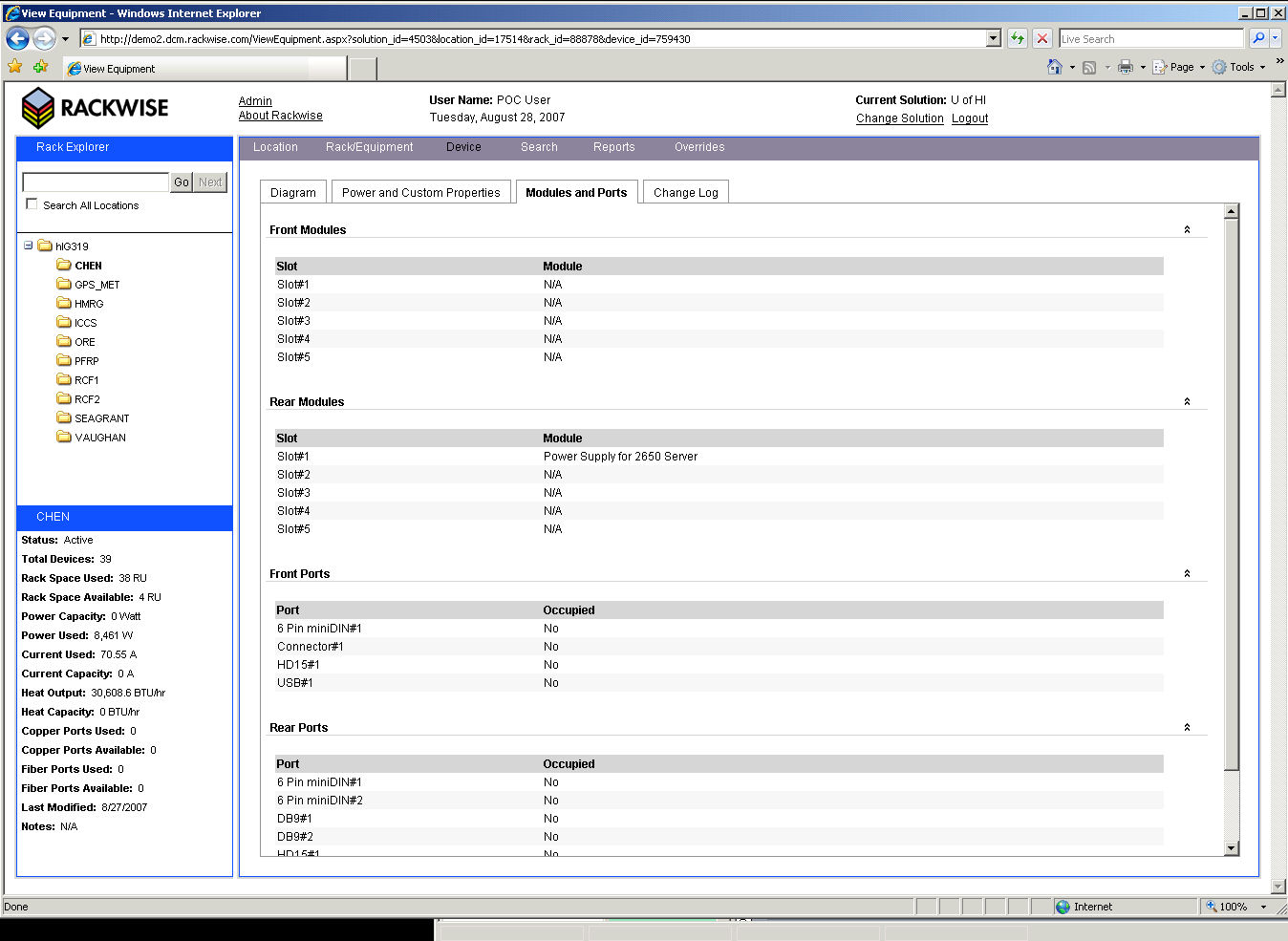Open the SEAGRANT folder
The width and height of the screenshot is (1288, 941).
(101, 418)
